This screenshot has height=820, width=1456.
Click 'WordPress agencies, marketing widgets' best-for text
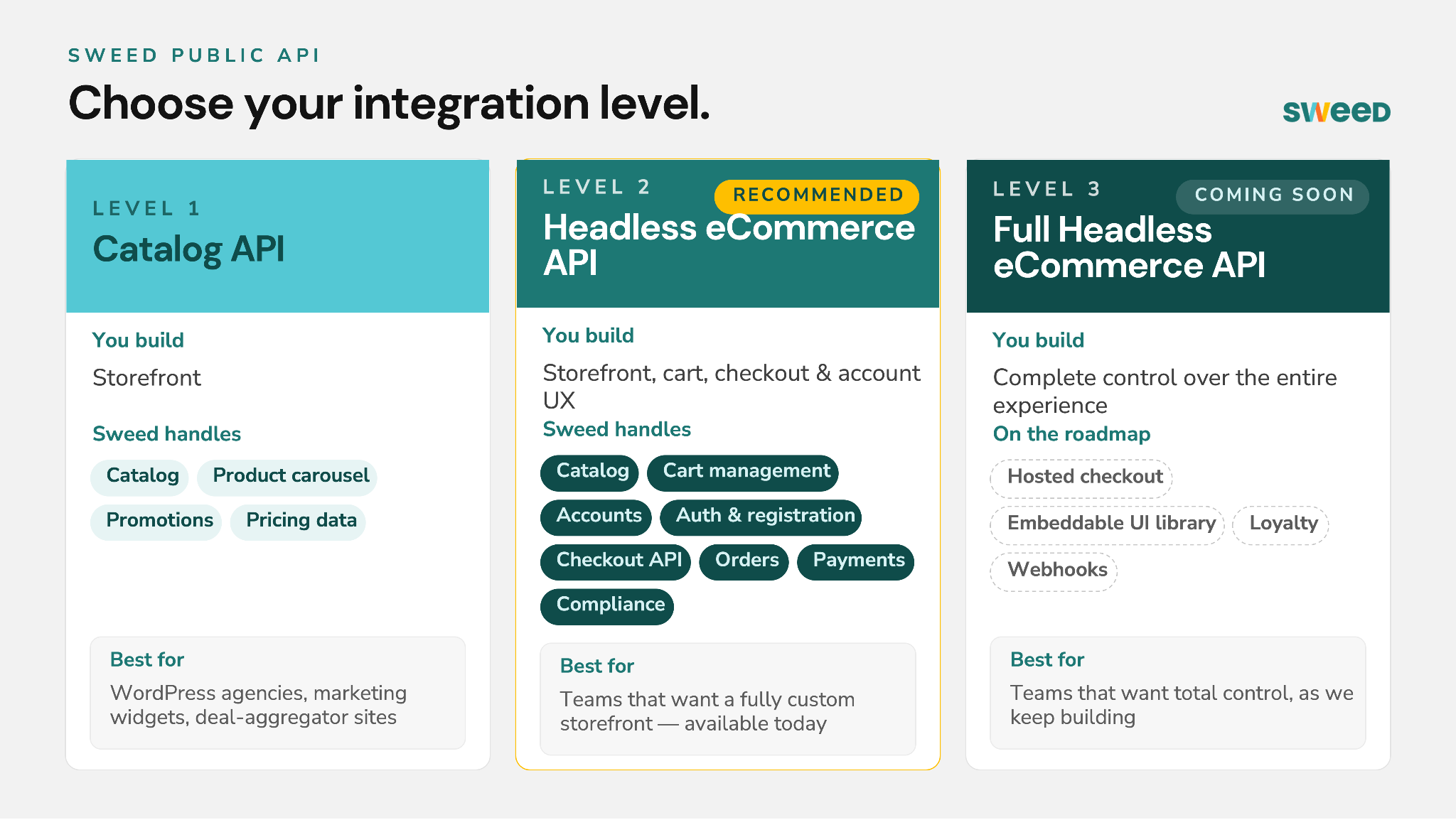(258, 706)
